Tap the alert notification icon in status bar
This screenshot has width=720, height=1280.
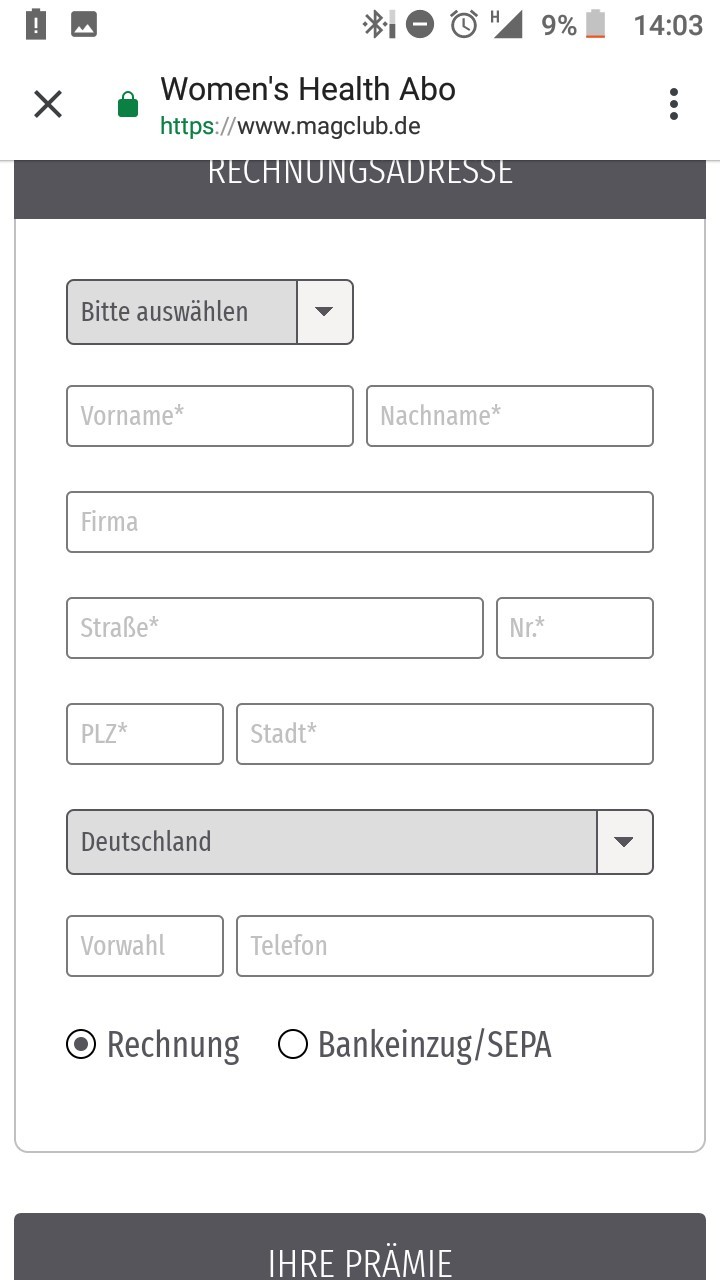coord(36,24)
